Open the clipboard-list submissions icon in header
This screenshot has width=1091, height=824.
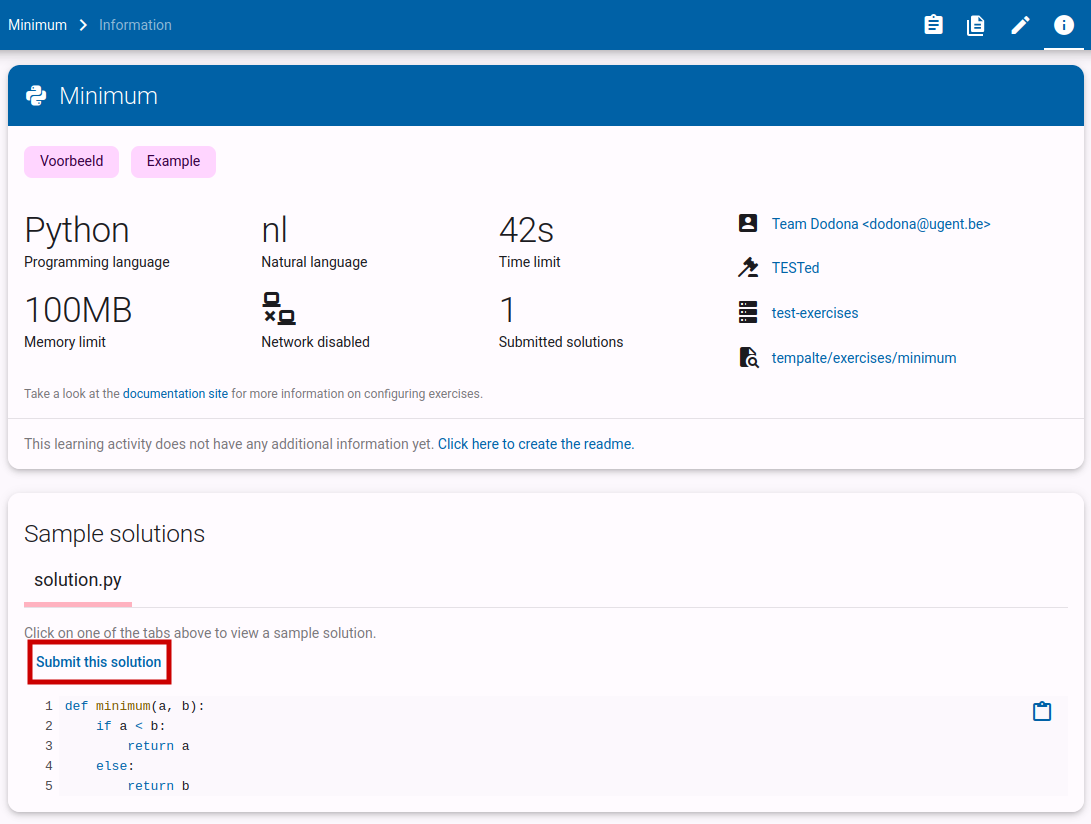click(933, 25)
